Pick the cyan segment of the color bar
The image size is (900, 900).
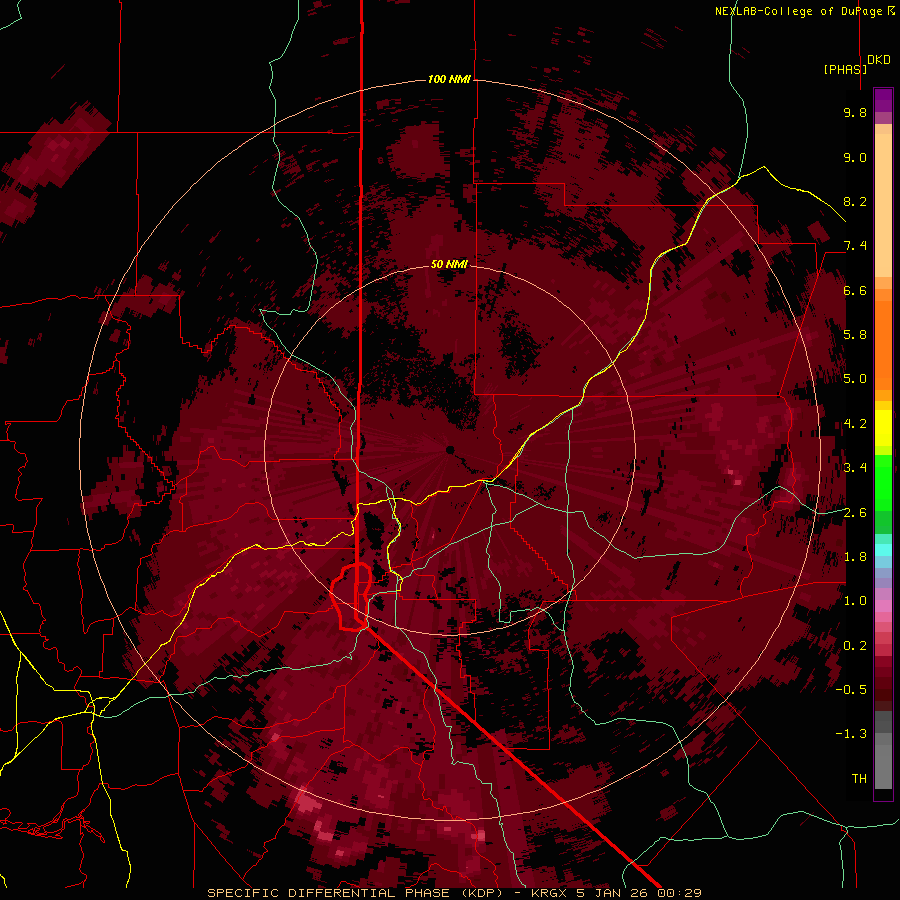tap(883, 550)
